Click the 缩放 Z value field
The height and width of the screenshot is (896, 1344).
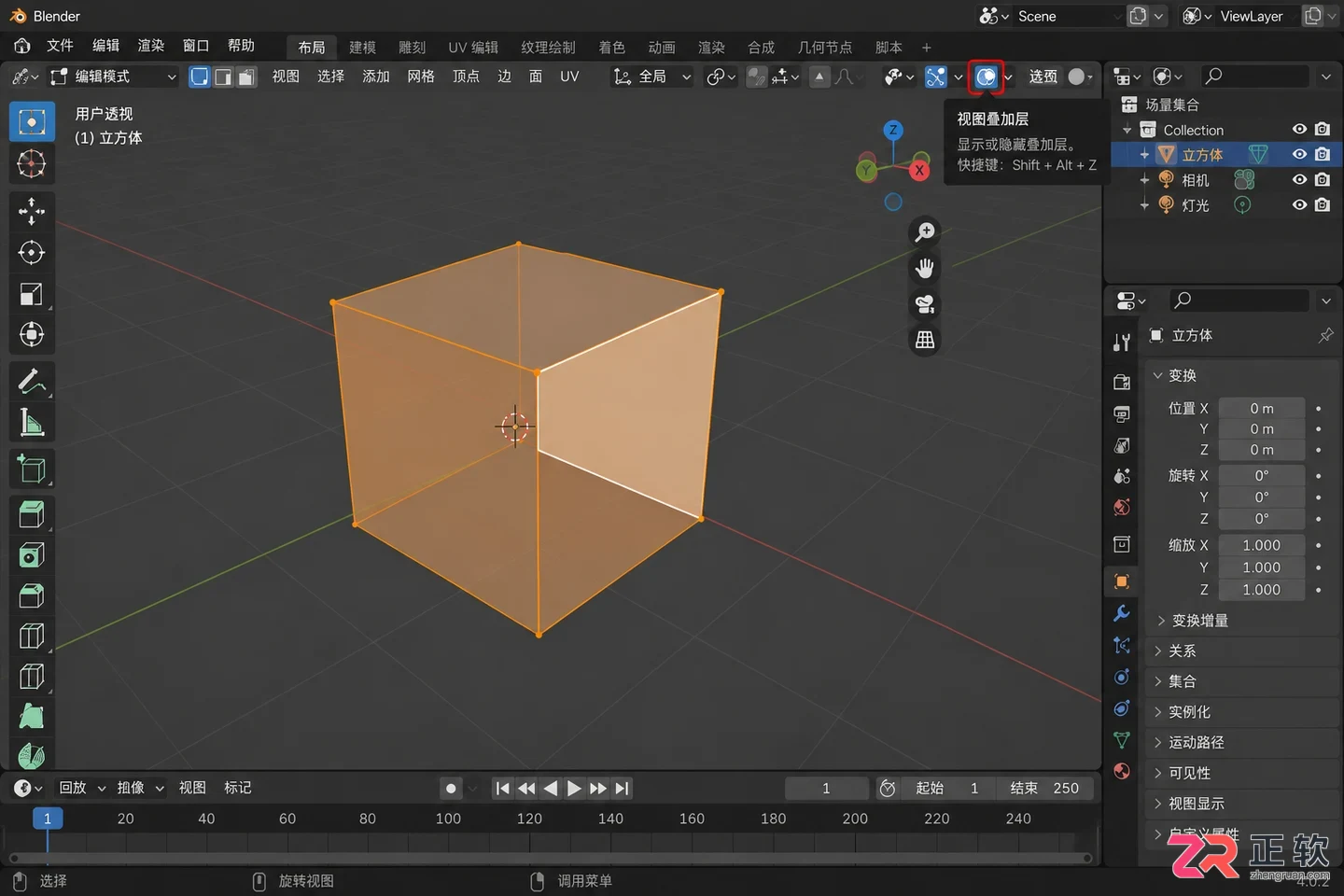1262,590
